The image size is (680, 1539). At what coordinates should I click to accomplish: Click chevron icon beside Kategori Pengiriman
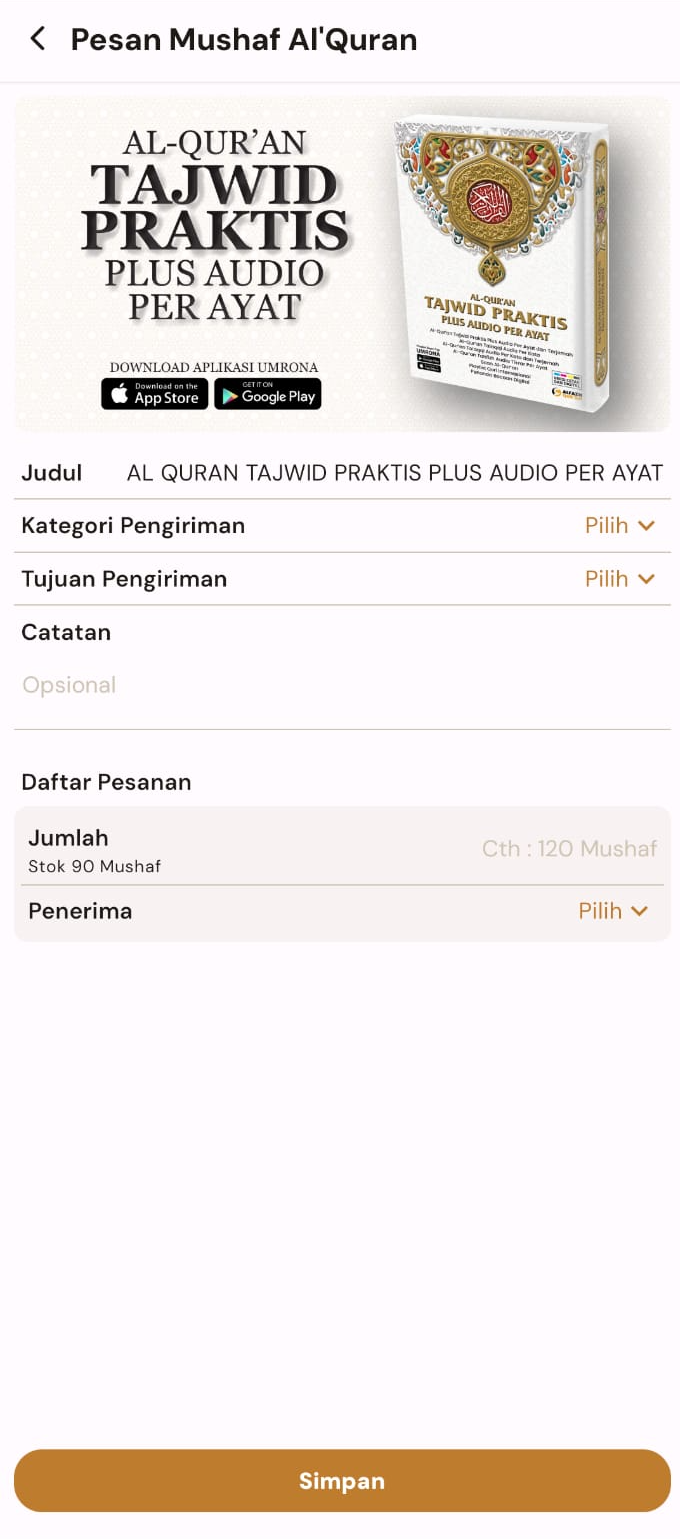click(x=646, y=526)
